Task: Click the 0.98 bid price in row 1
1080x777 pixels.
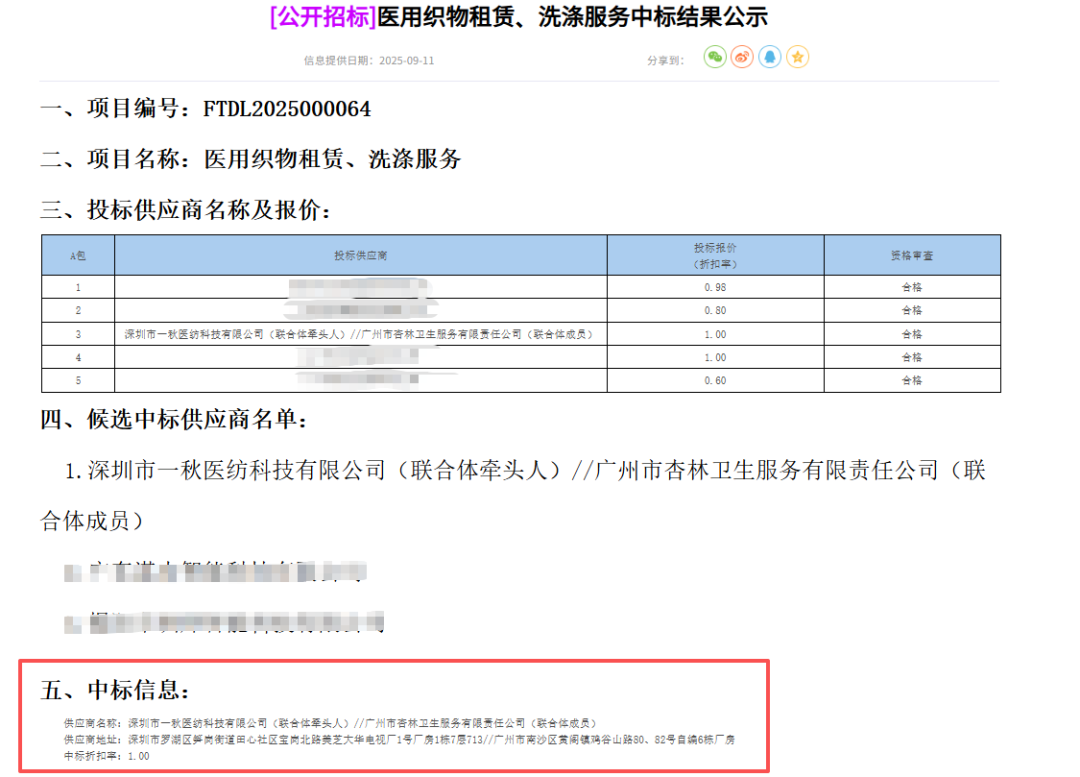Action: (715, 287)
